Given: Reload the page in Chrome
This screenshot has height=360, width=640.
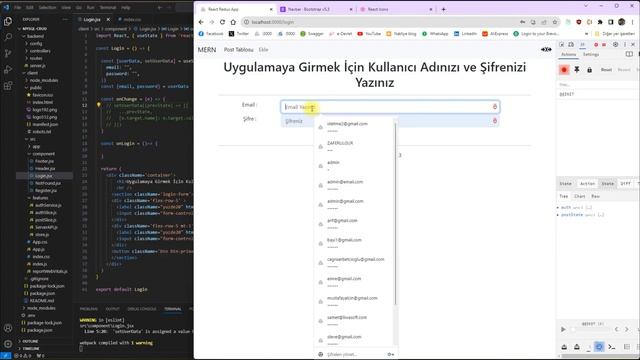Looking at the screenshot, I should (222, 22).
